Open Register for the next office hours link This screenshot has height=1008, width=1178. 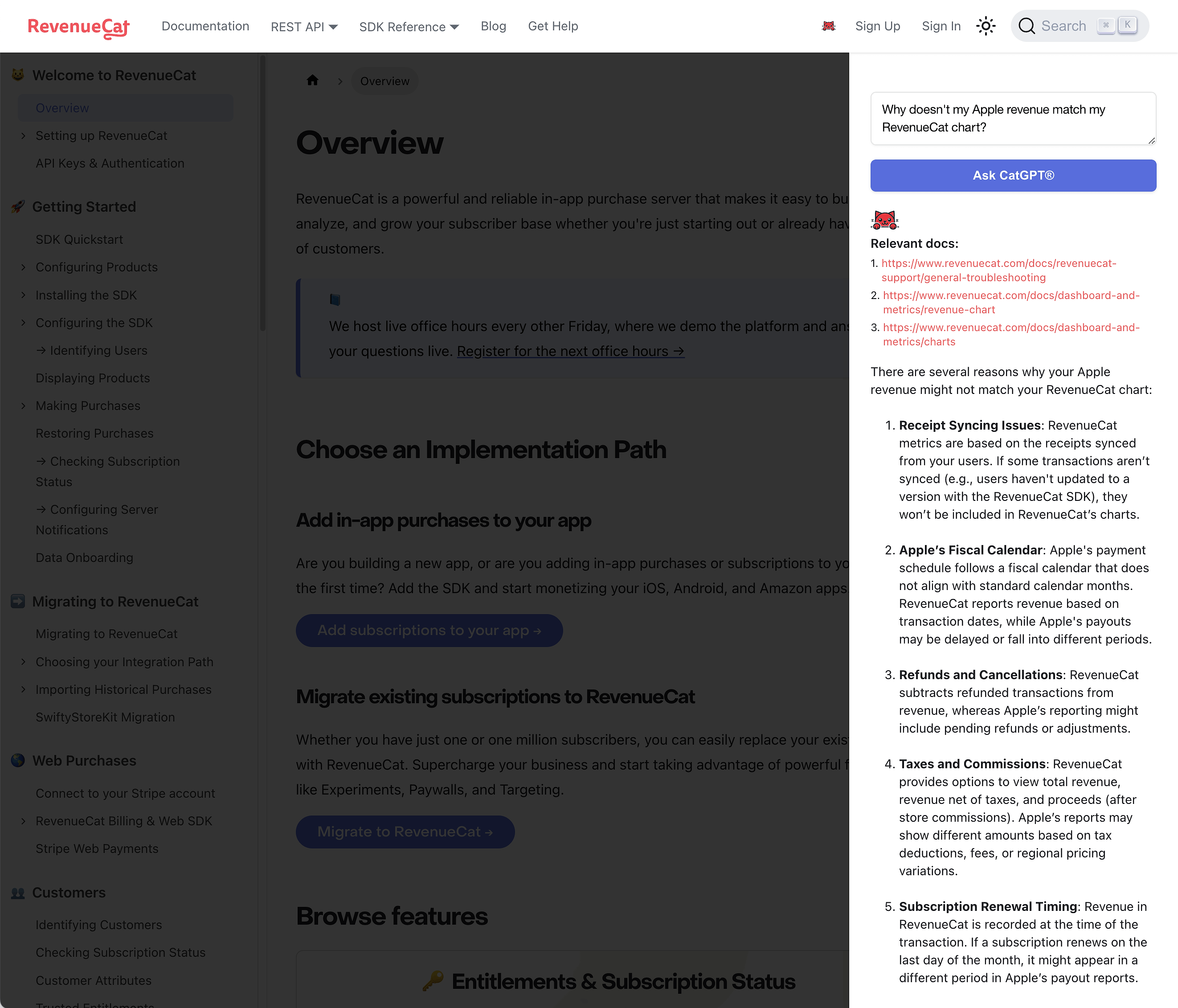571,351
